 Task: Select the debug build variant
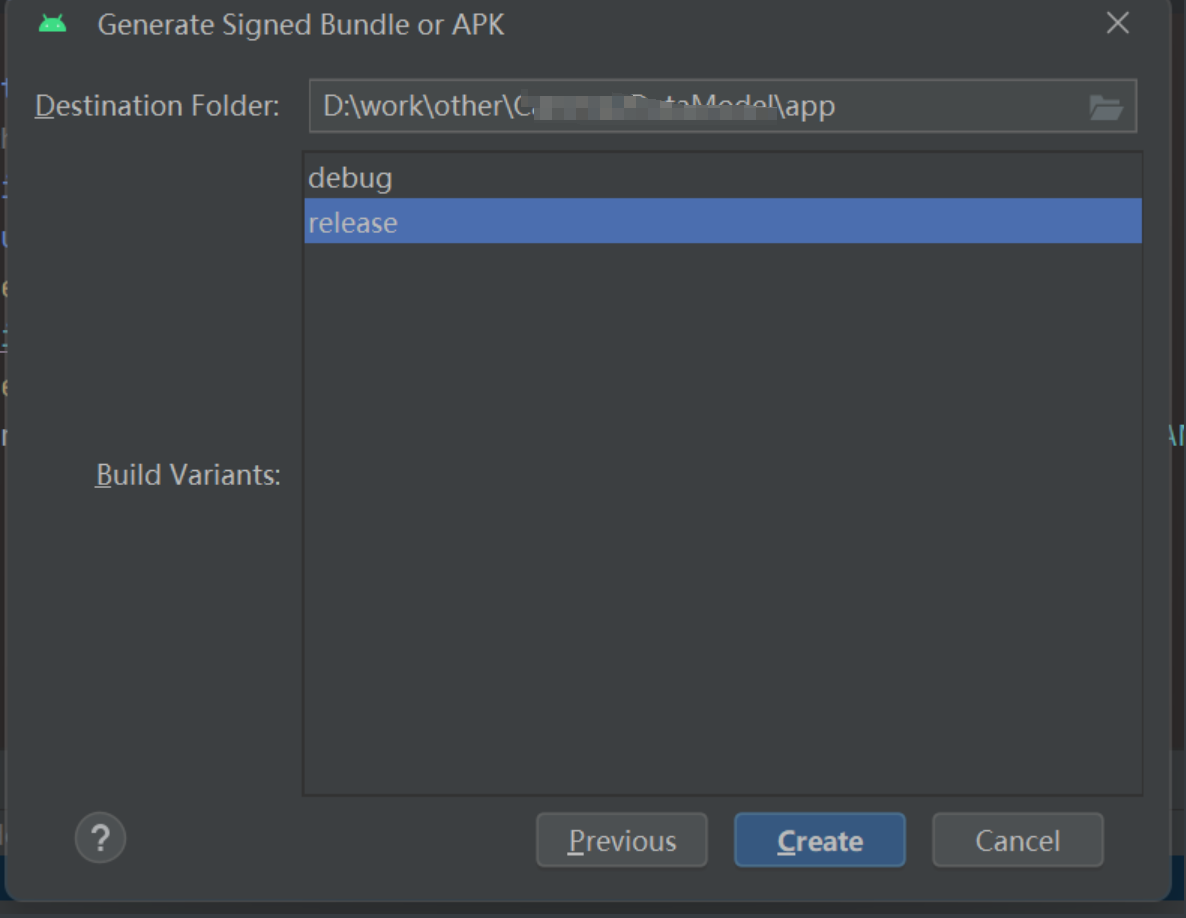350,178
